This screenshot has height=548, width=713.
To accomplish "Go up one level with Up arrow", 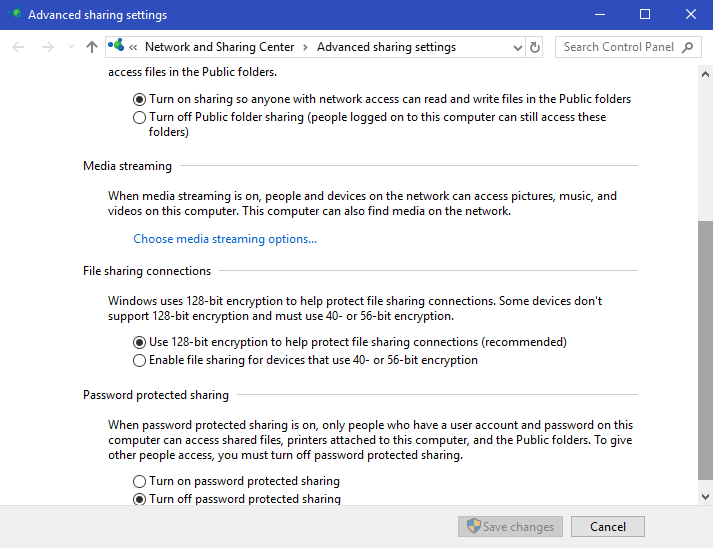I will tap(92, 47).
